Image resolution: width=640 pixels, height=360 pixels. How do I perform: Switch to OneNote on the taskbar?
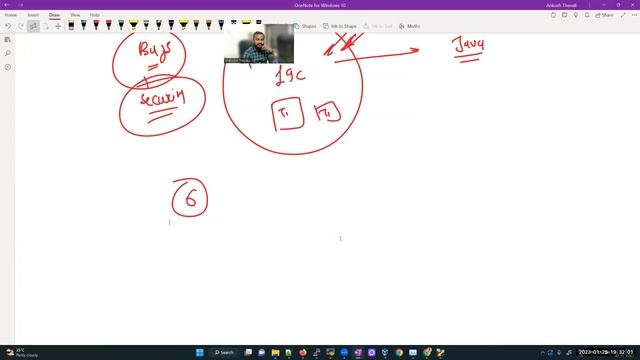coord(358,352)
